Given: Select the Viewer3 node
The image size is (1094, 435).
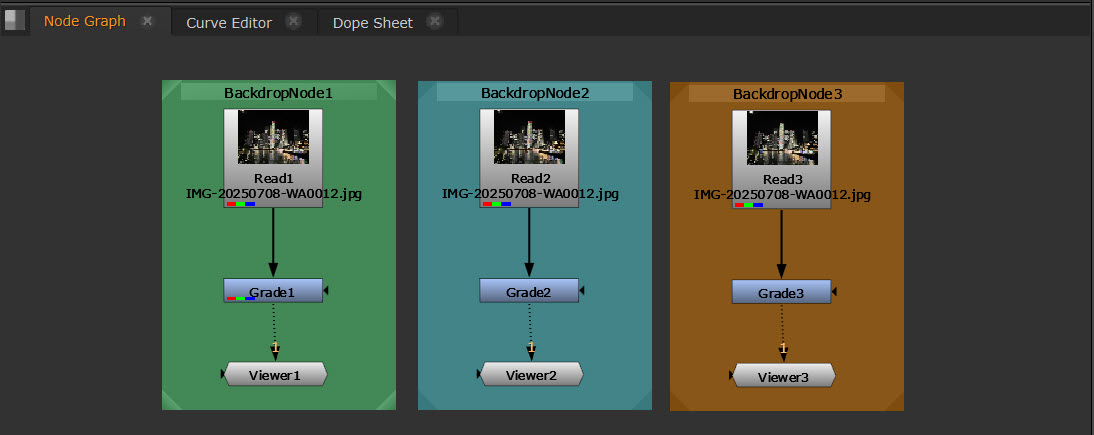Looking at the screenshot, I should 784,376.
